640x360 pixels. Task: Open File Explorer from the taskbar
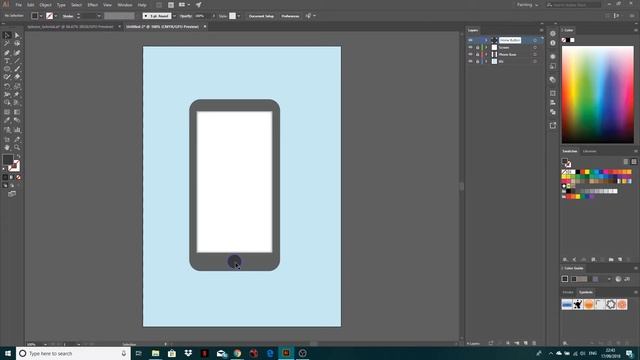[155, 353]
